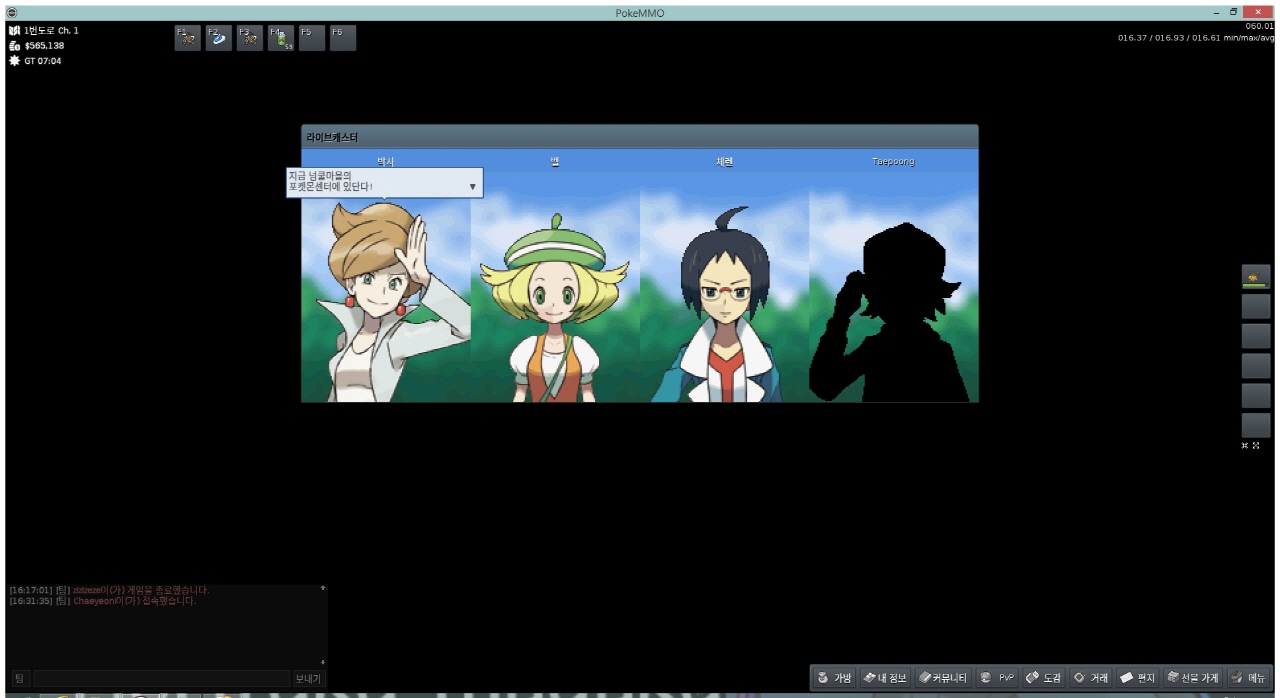The image size is (1280, 698).
Task: Use the F4 hotbar can item
Action: pyautogui.click(x=281, y=38)
